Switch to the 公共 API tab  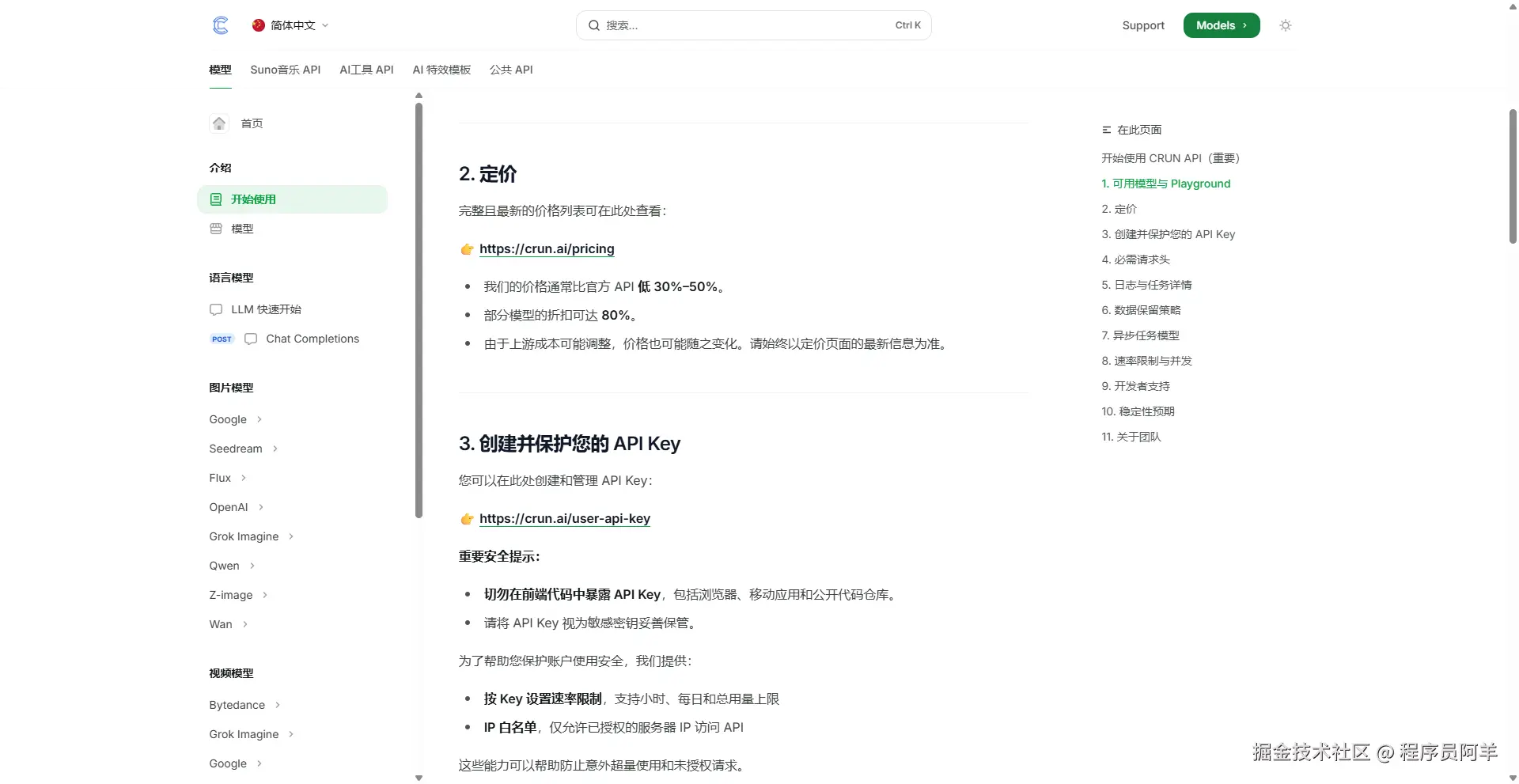click(x=511, y=70)
